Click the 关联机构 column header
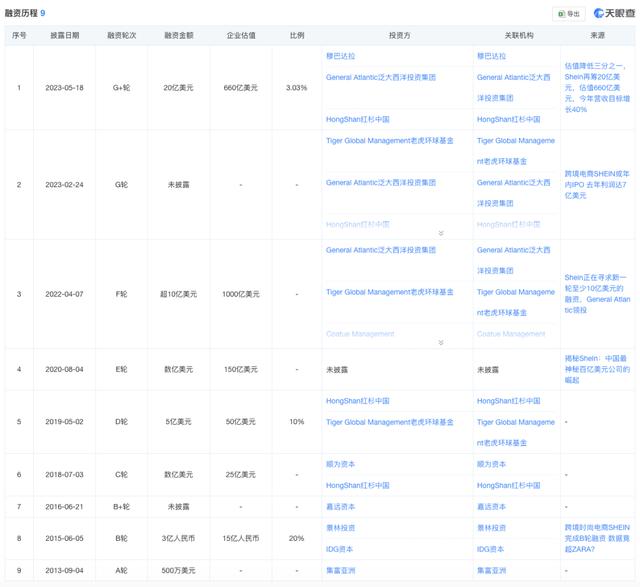 (x=519, y=36)
